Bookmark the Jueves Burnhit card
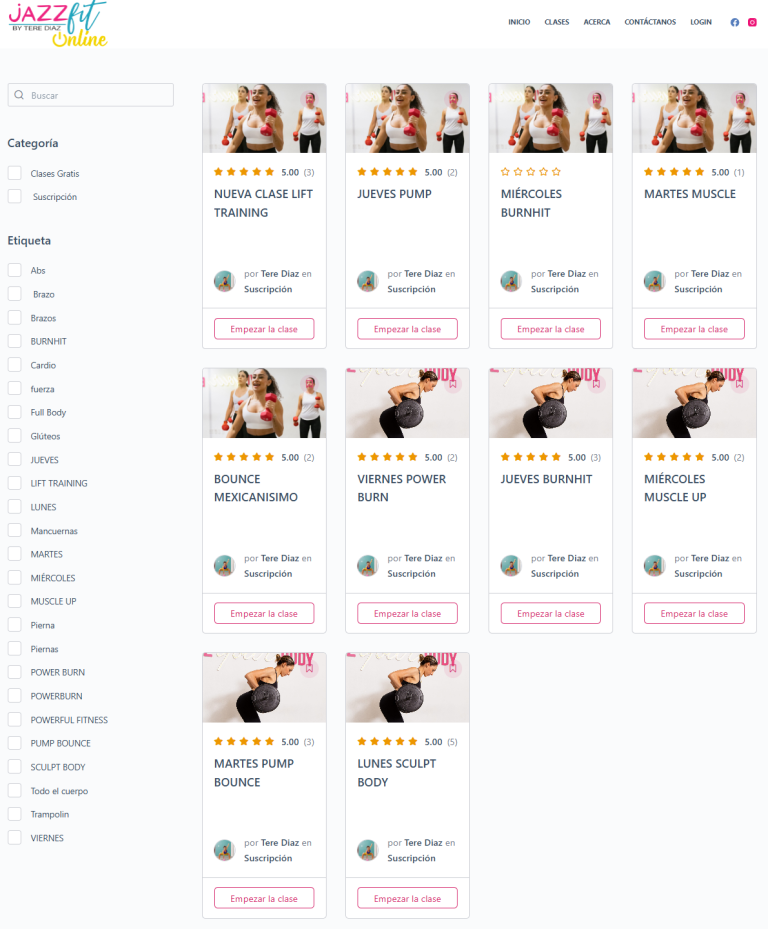This screenshot has width=768, height=929. 596,383
